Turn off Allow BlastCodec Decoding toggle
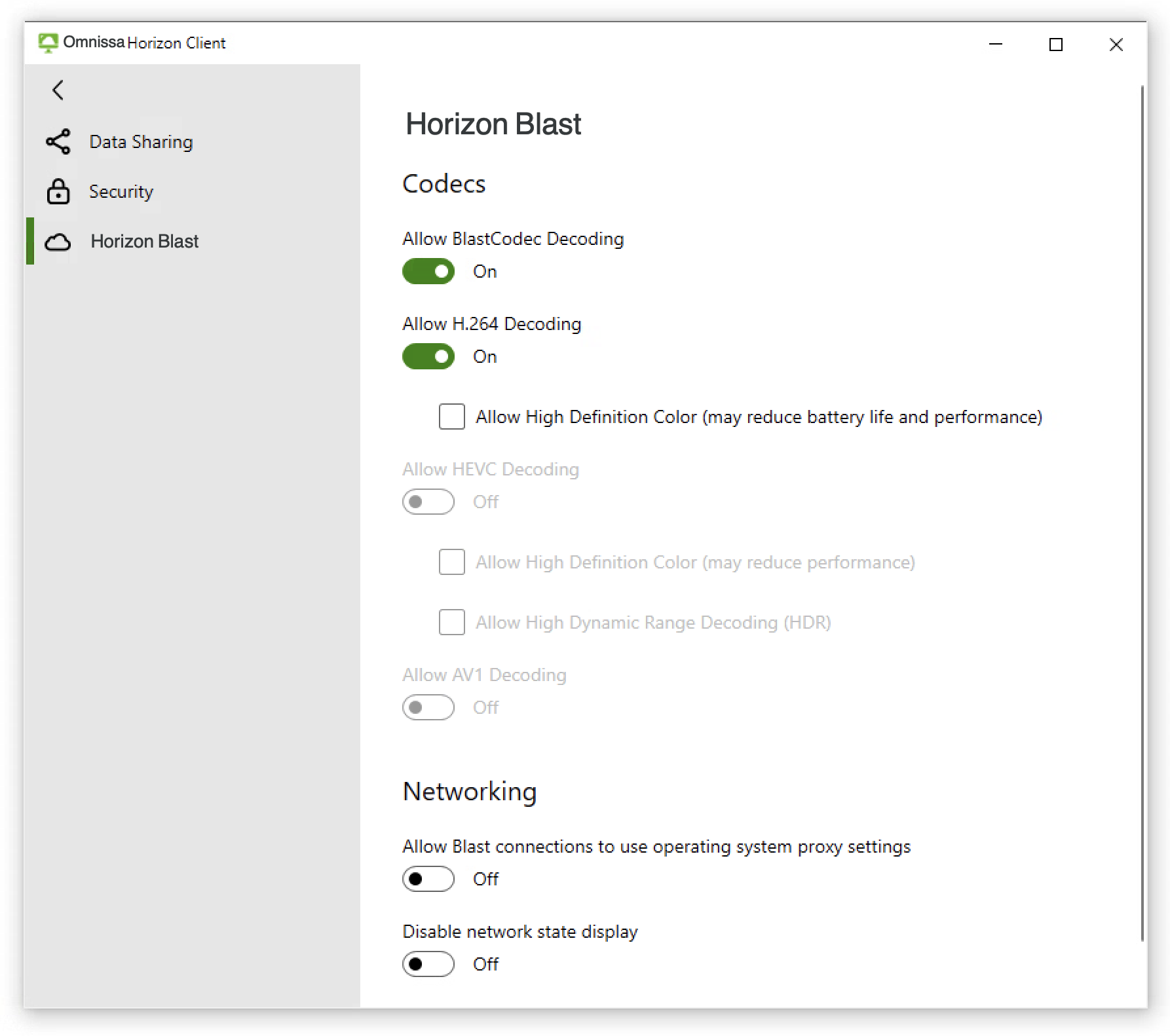Image resolution: width=1170 pixels, height=1036 pixels. point(428,271)
